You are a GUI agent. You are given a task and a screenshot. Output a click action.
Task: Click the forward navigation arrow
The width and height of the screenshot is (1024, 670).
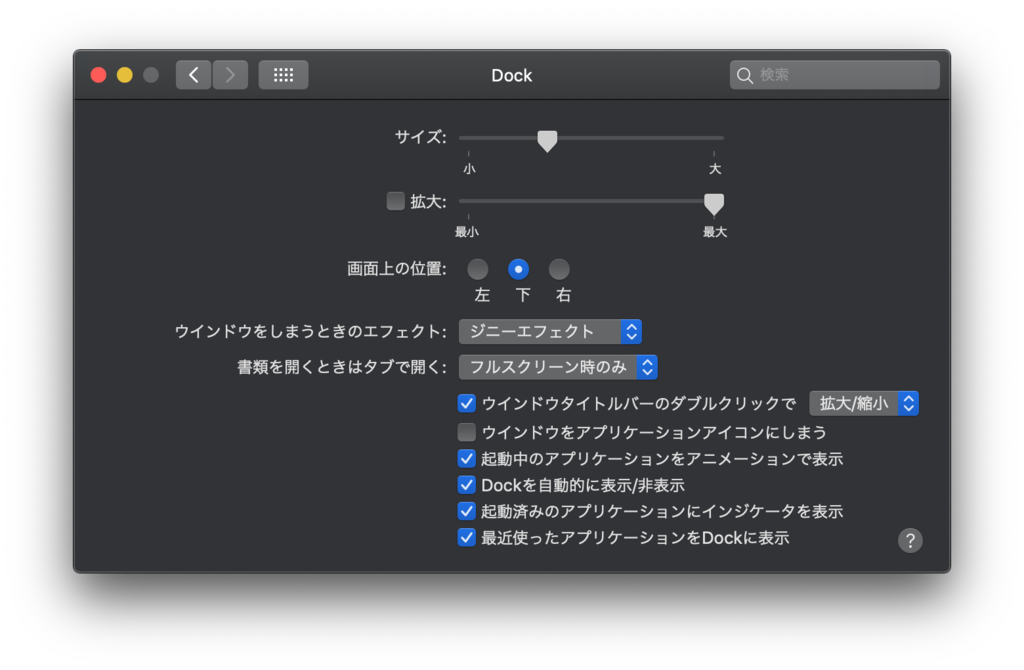[x=229, y=74]
